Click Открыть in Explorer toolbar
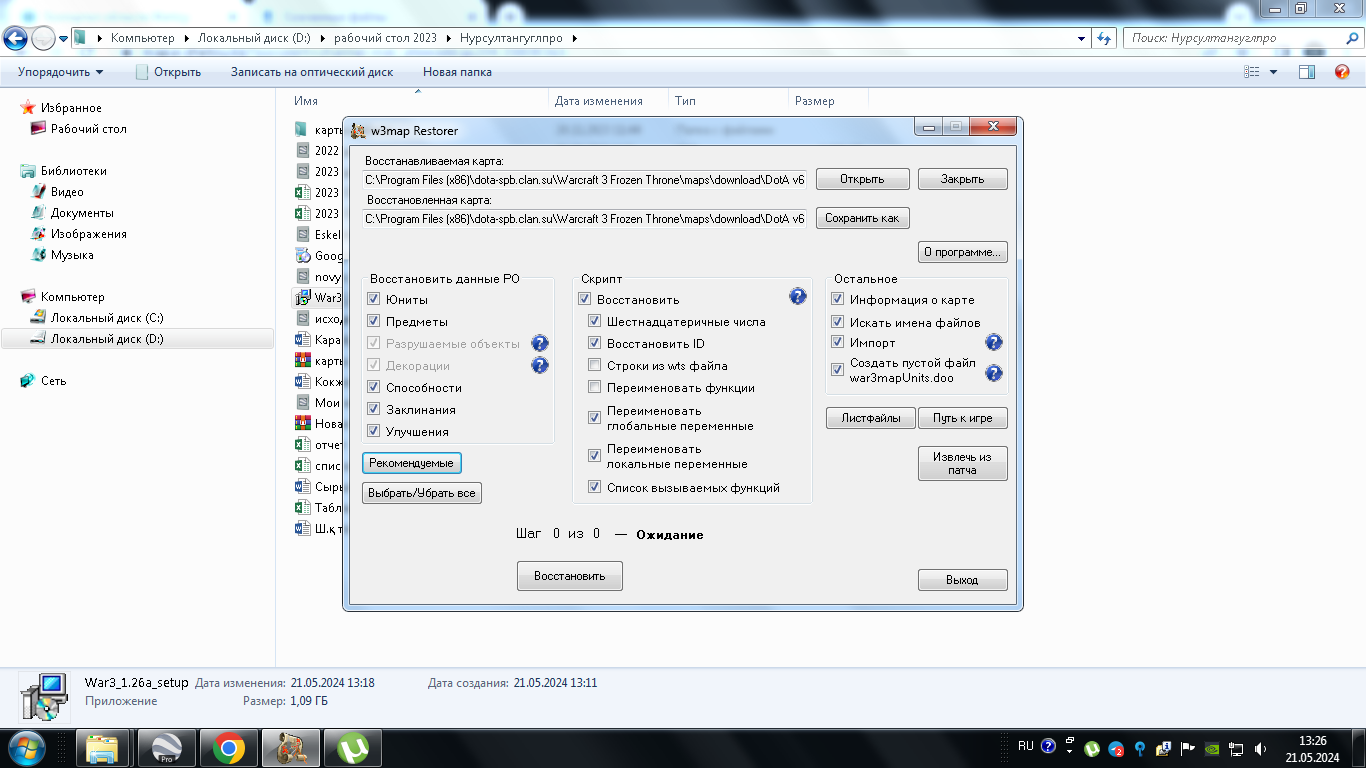 coord(168,72)
